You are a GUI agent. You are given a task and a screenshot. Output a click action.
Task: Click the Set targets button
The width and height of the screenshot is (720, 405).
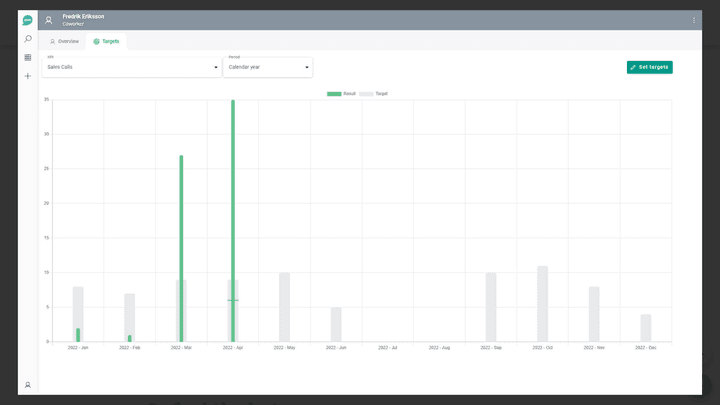650,67
